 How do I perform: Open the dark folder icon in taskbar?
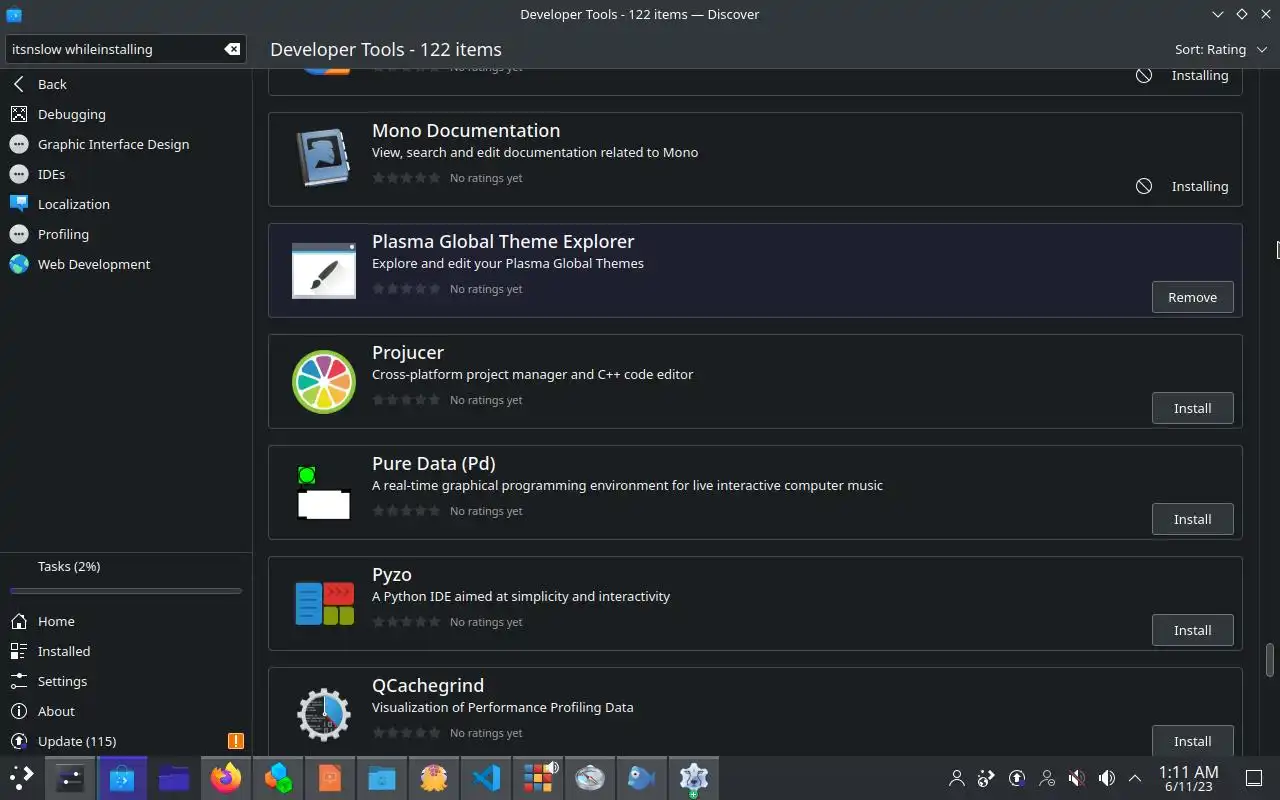pyautogui.click(x=174, y=777)
